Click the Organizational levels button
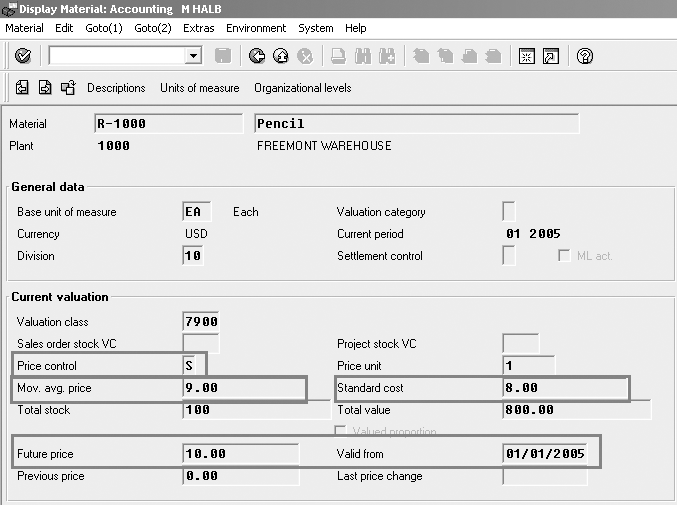 [x=302, y=88]
